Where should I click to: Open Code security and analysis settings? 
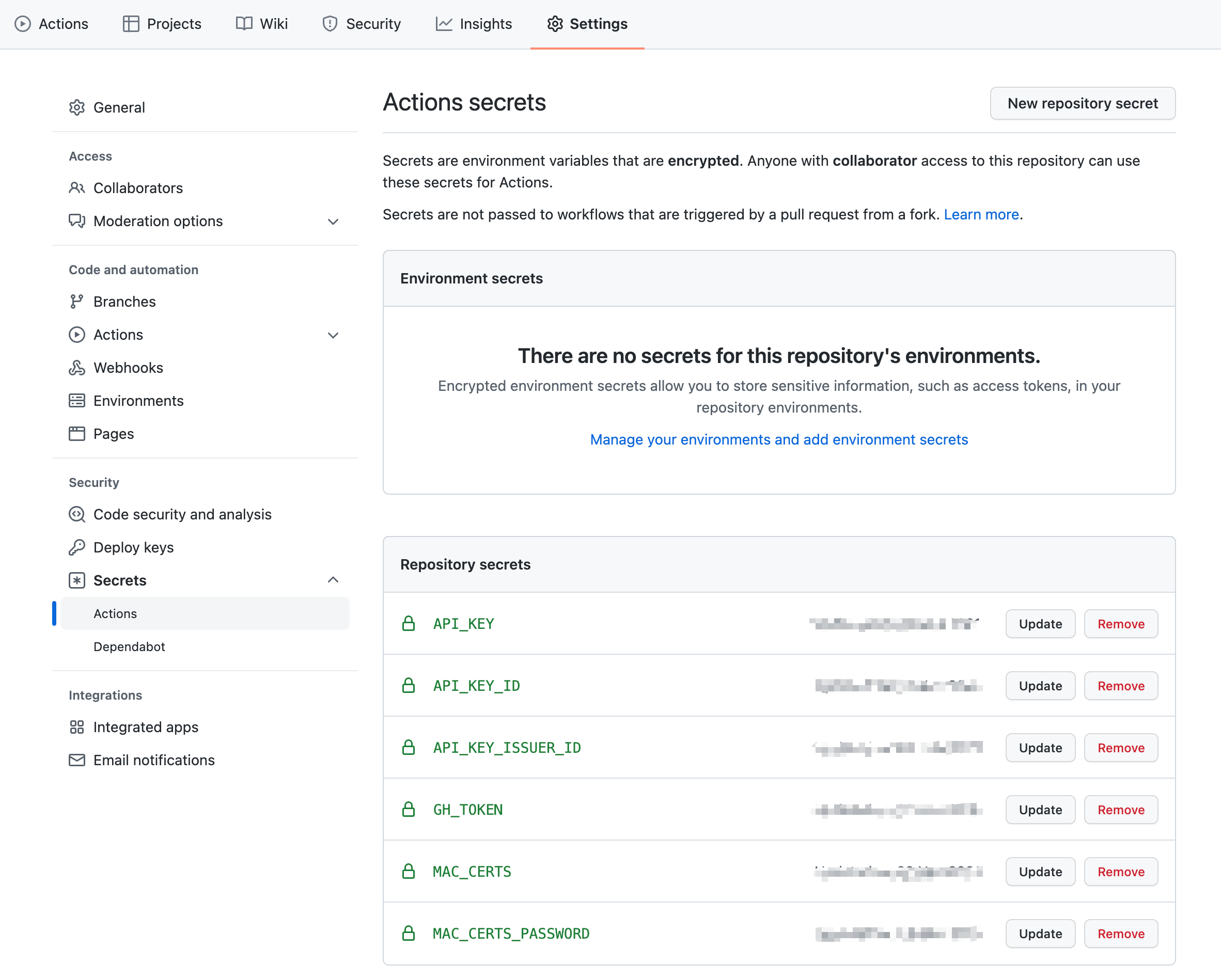coord(205,514)
